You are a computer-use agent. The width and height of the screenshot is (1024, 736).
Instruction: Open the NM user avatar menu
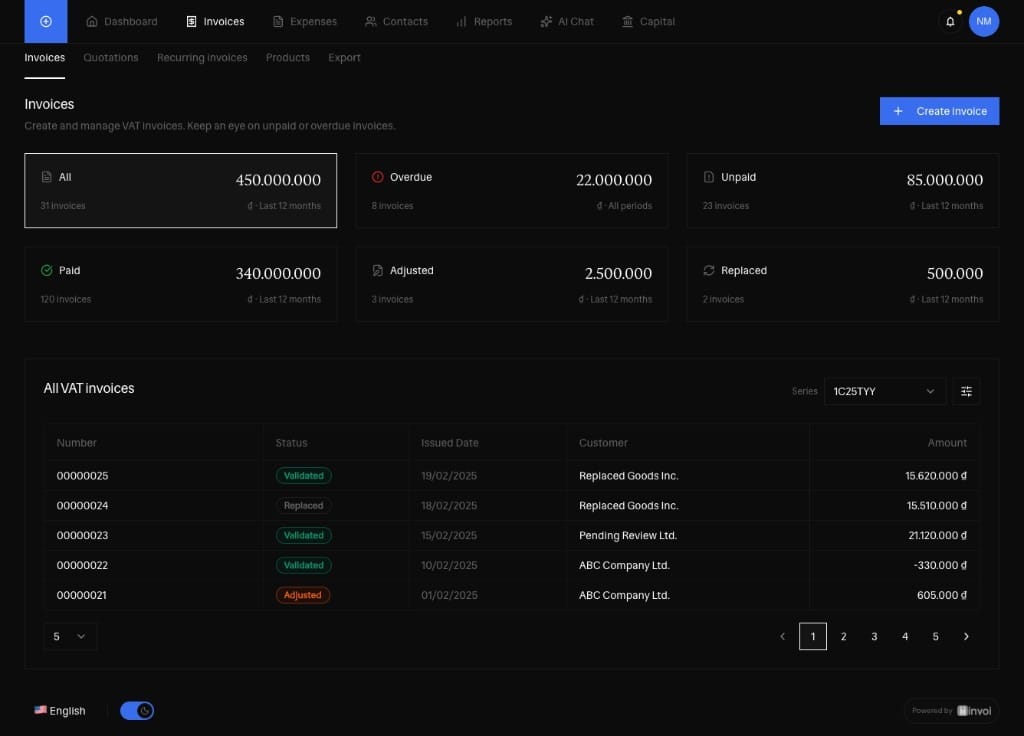click(984, 22)
